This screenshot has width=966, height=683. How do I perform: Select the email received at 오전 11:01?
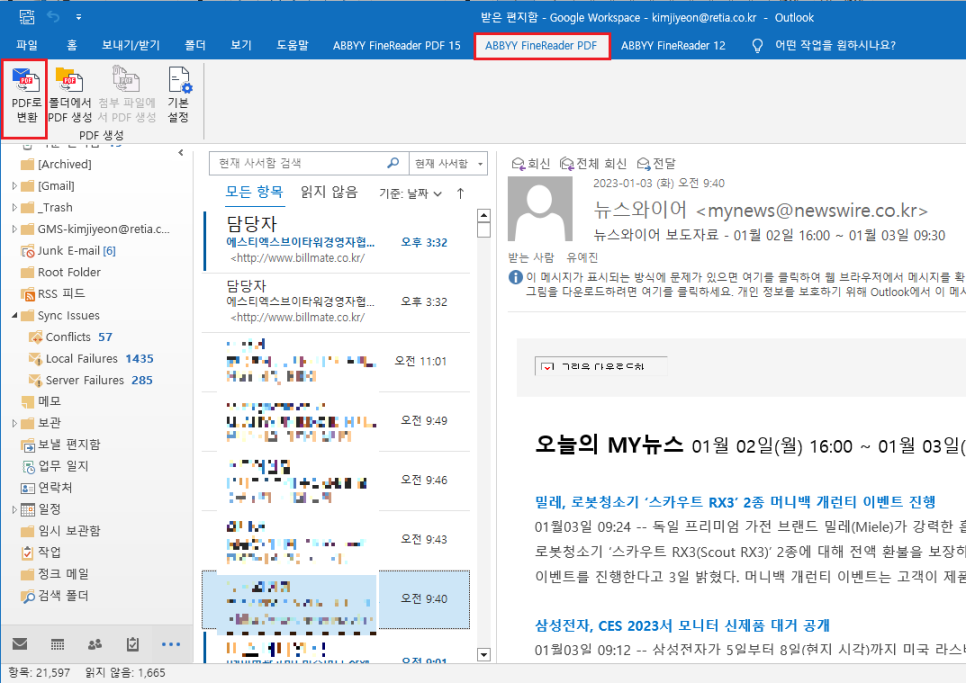(336, 361)
